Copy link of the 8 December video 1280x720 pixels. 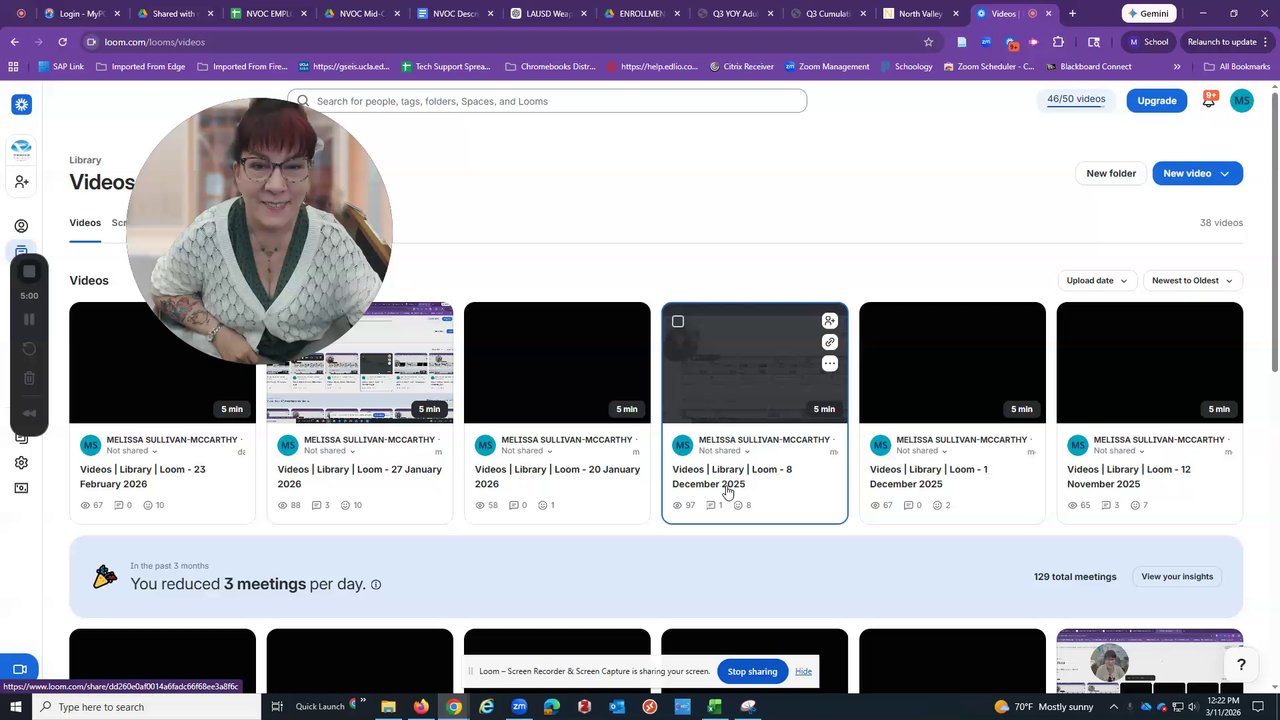(x=829, y=342)
